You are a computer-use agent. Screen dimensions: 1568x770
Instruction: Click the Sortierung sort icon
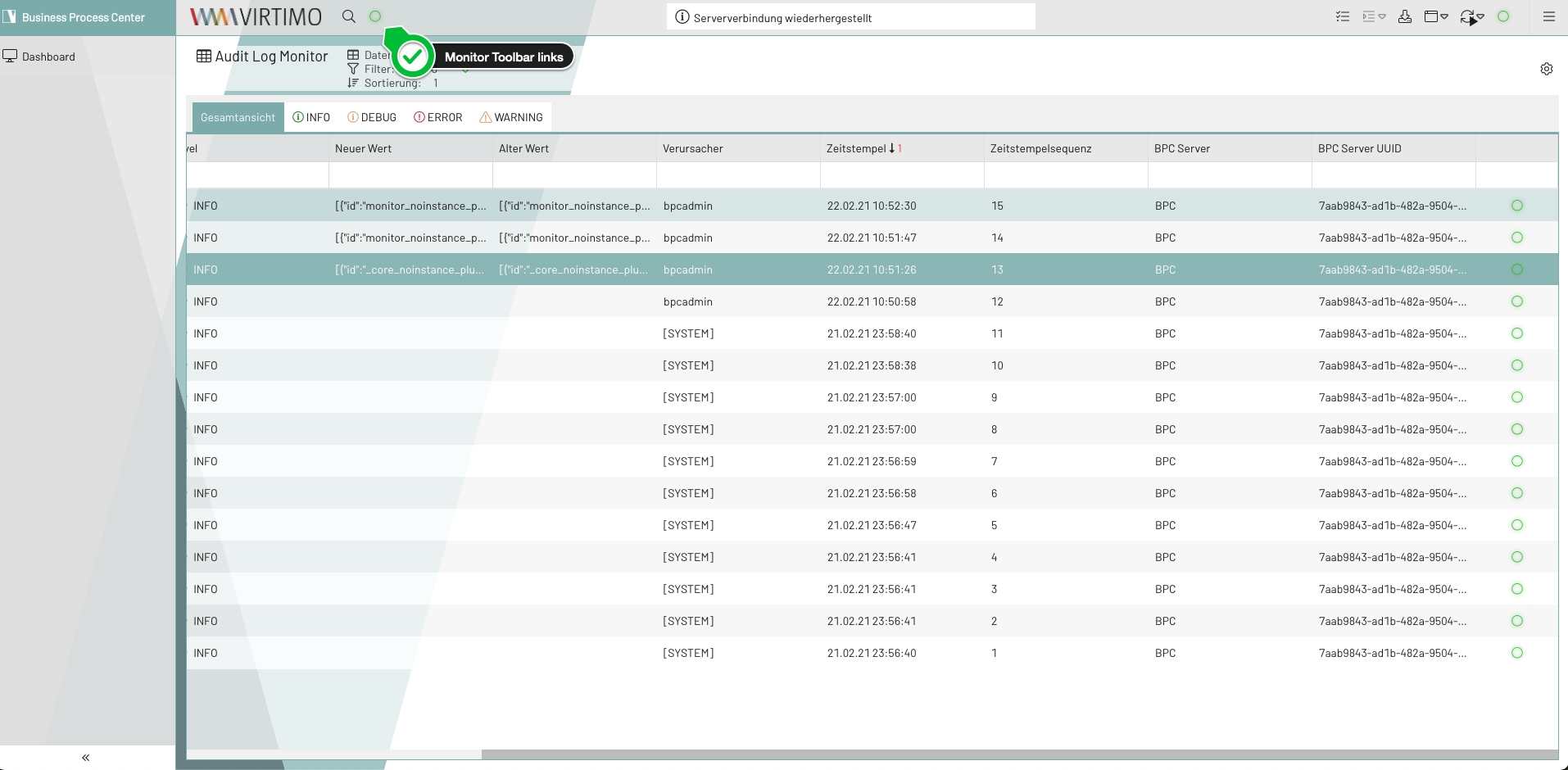pyautogui.click(x=353, y=83)
